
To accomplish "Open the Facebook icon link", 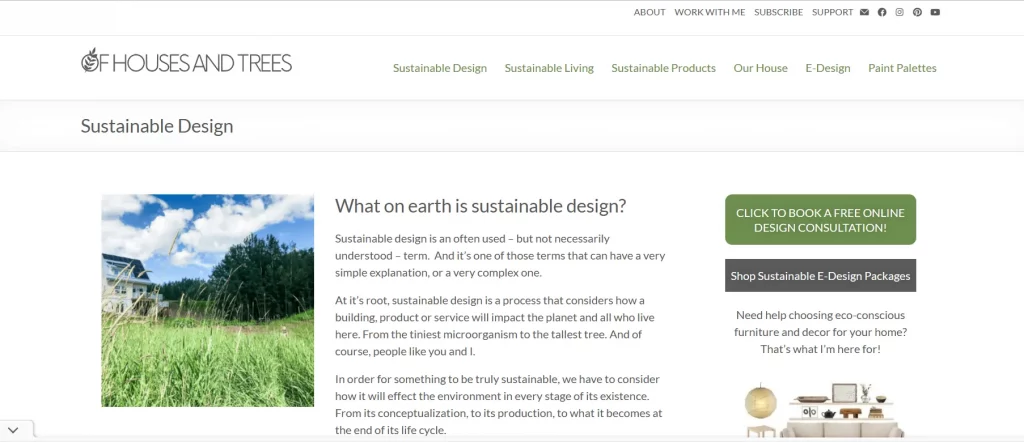I will 882,12.
